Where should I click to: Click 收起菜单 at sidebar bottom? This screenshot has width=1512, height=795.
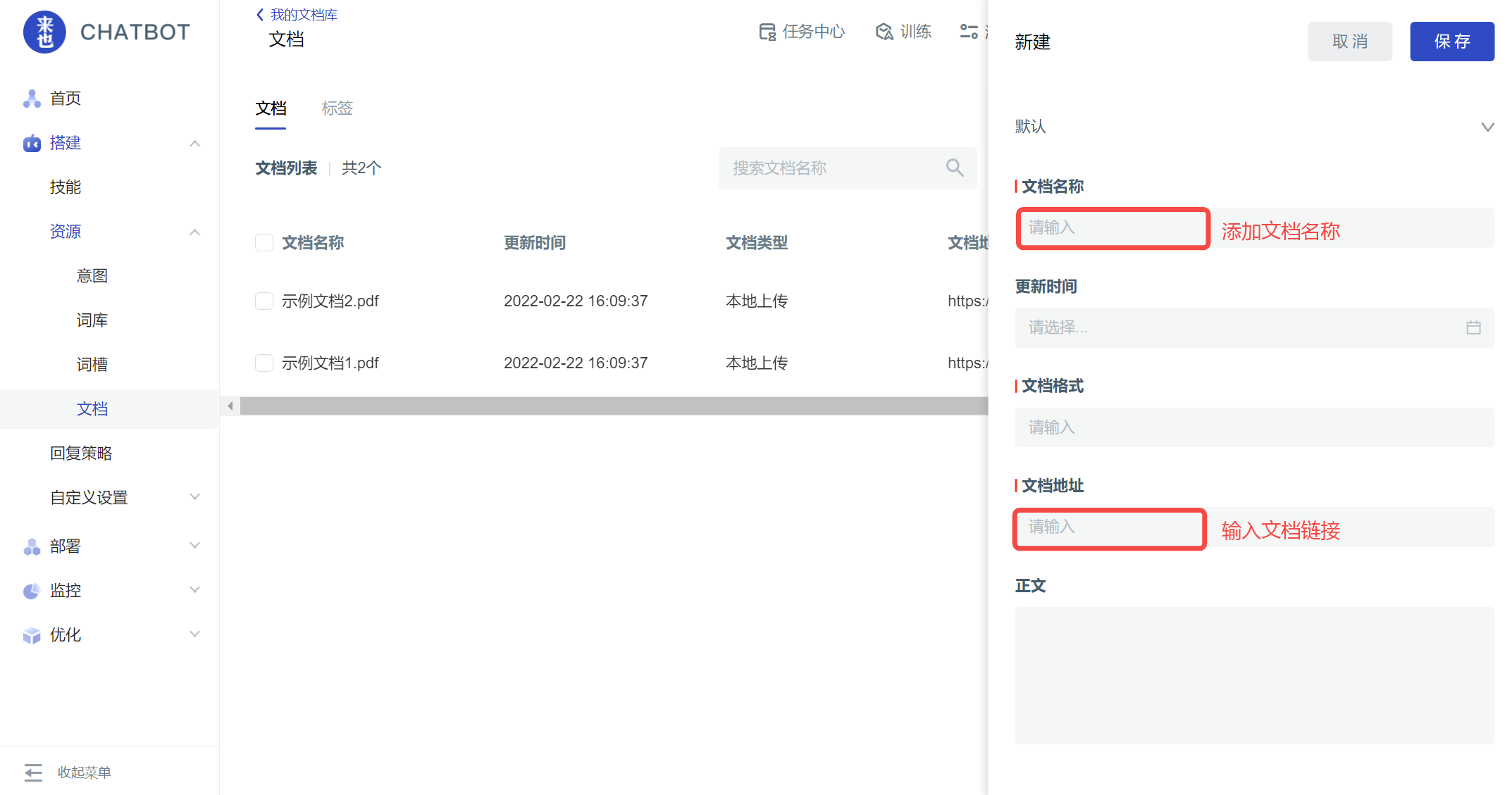click(x=85, y=772)
